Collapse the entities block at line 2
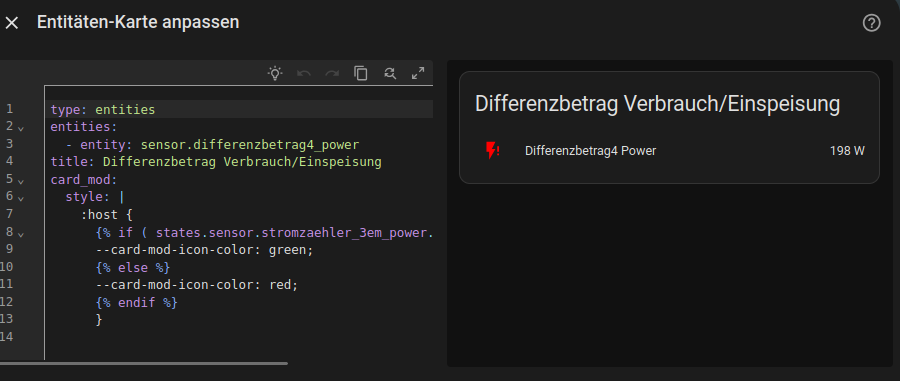Screen dimensions: 900x381 [21, 128]
